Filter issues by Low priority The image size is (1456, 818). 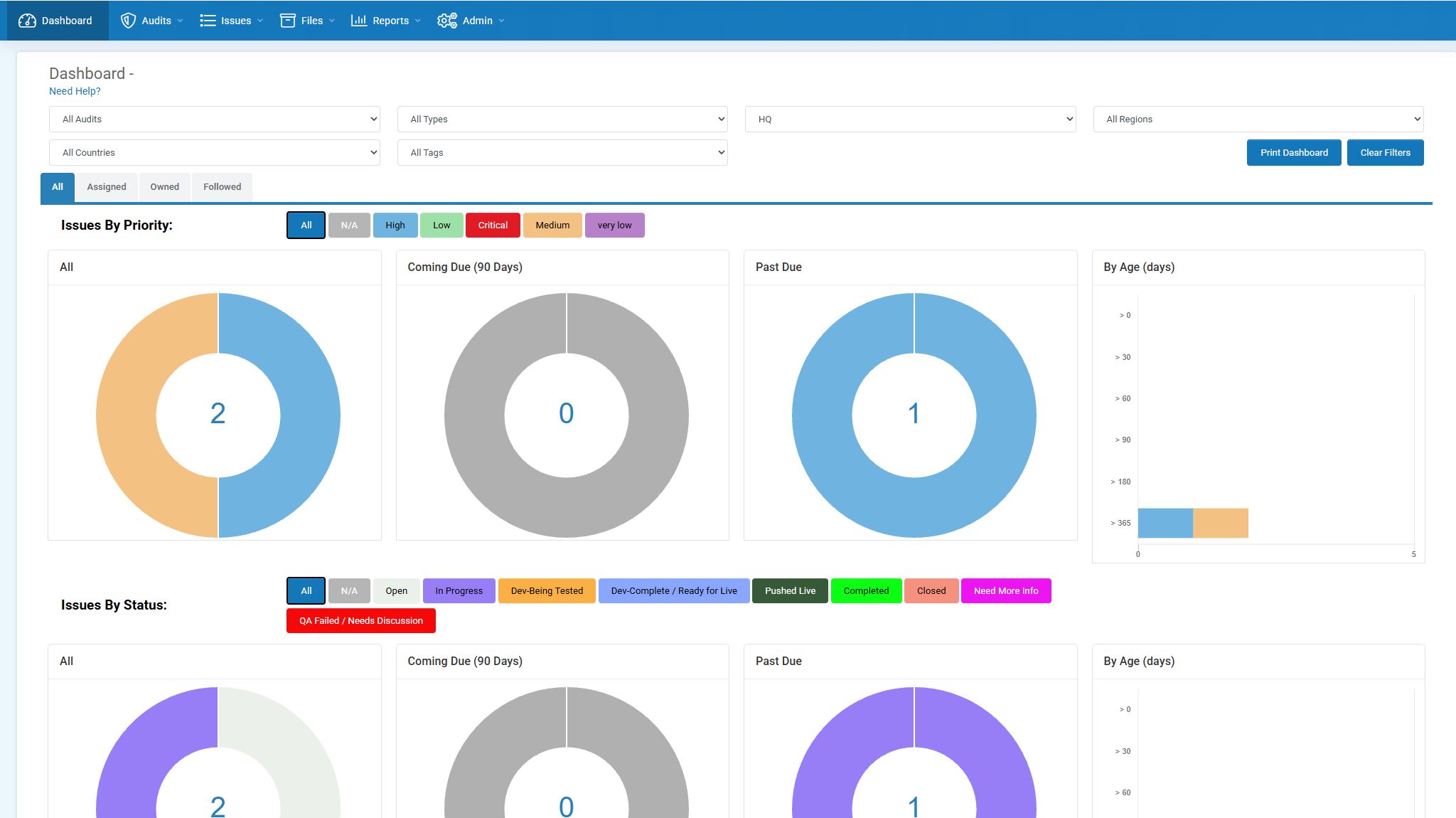pyautogui.click(x=441, y=225)
